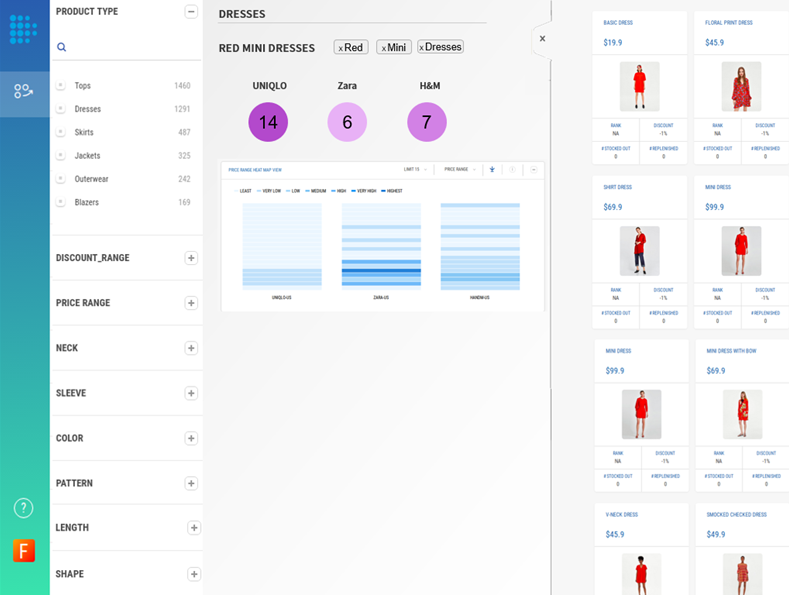This screenshot has height=595, width=789.
Task: Select the UNIQLO count bubble 14
Action: pyautogui.click(x=268, y=122)
